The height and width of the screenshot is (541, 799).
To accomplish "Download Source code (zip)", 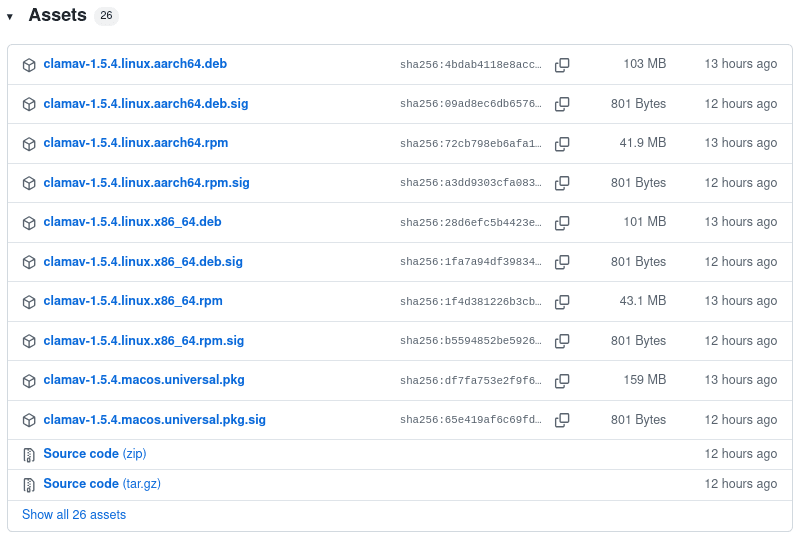I will point(95,453).
